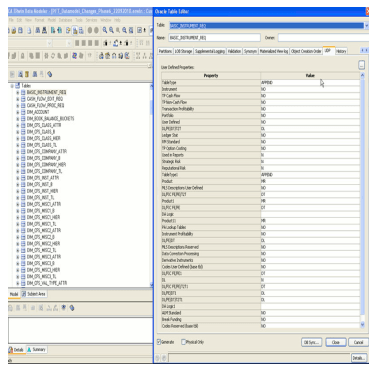Select the Model tab in explorer
The image size is (380, 369).
[14, 294]
